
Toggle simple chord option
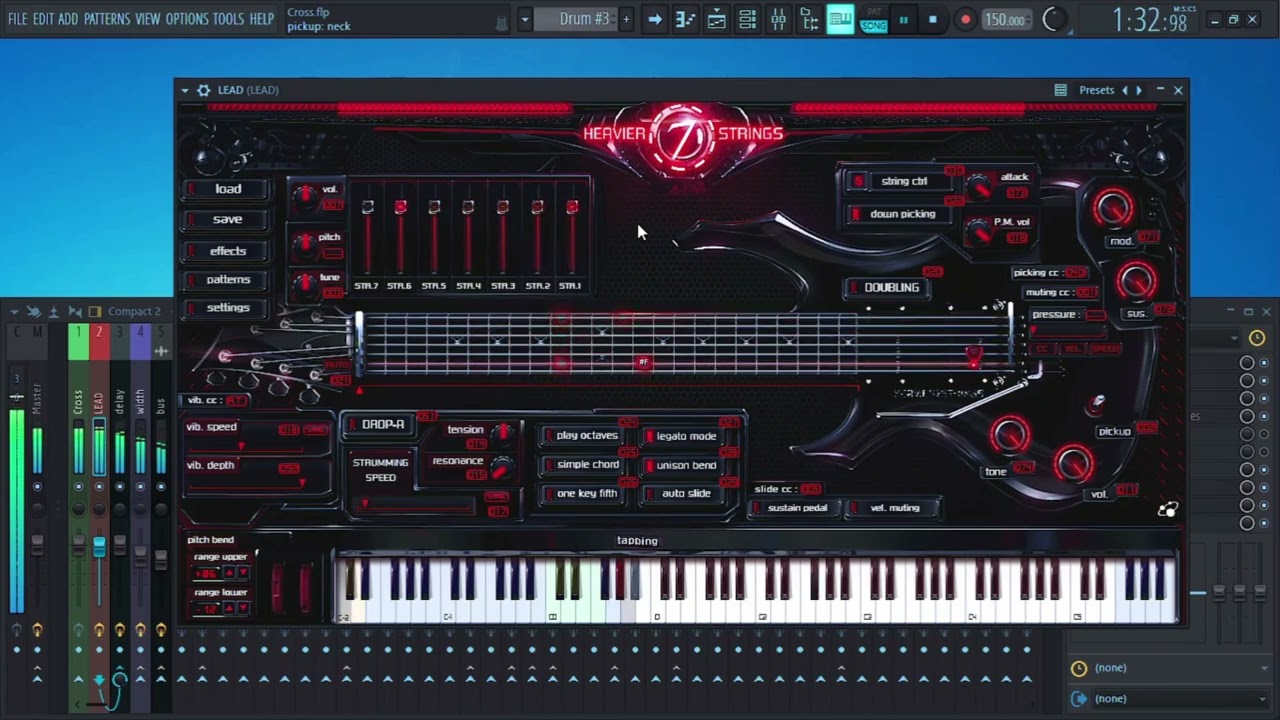[580, 465]
